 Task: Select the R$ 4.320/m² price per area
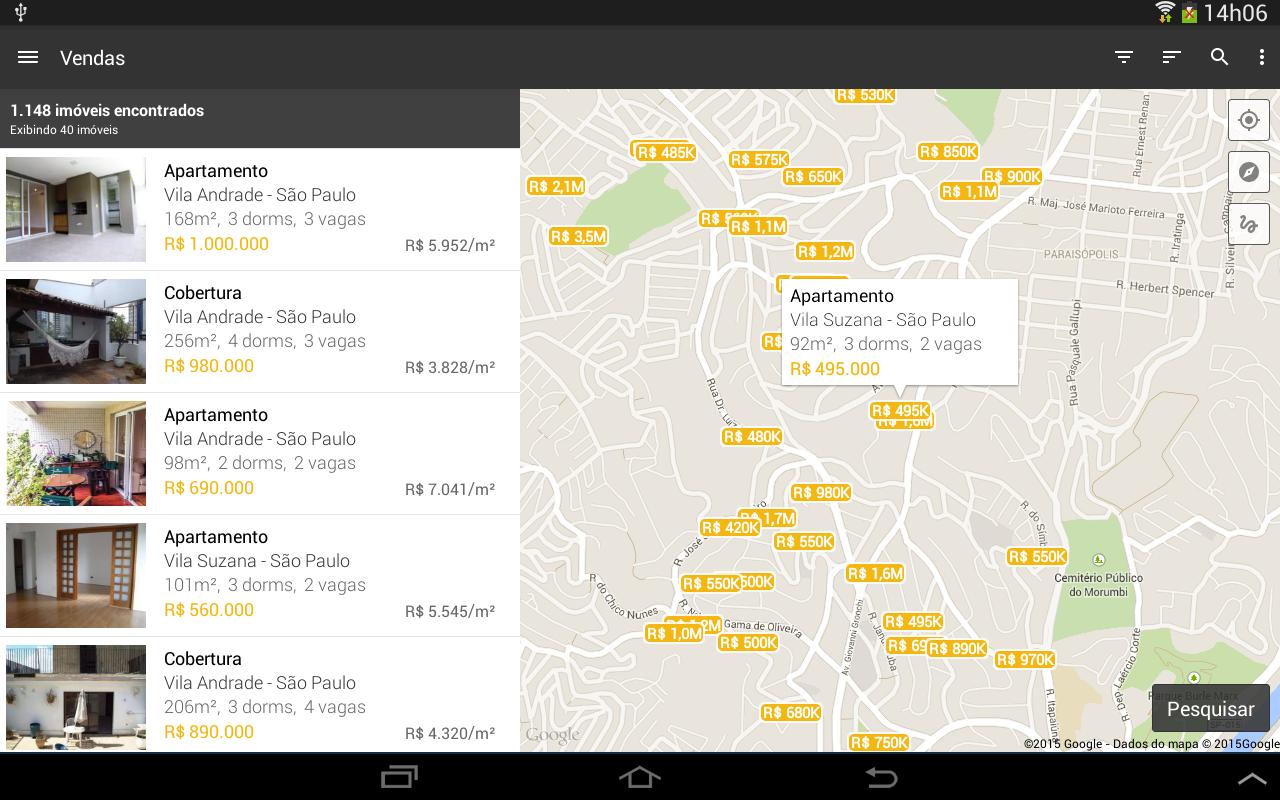tap(450, 733)
